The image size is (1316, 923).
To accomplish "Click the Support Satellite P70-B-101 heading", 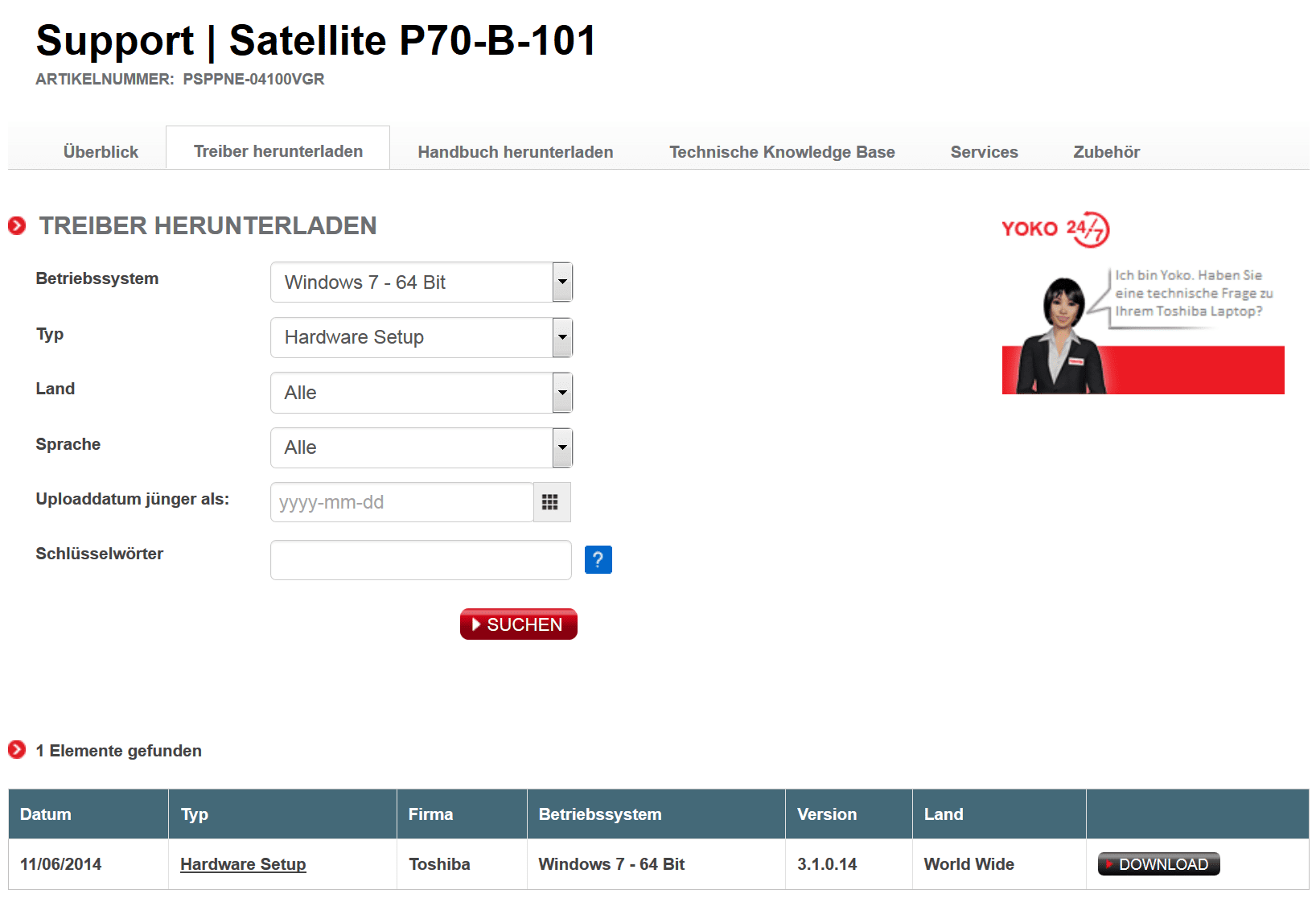I will (316, 40).
